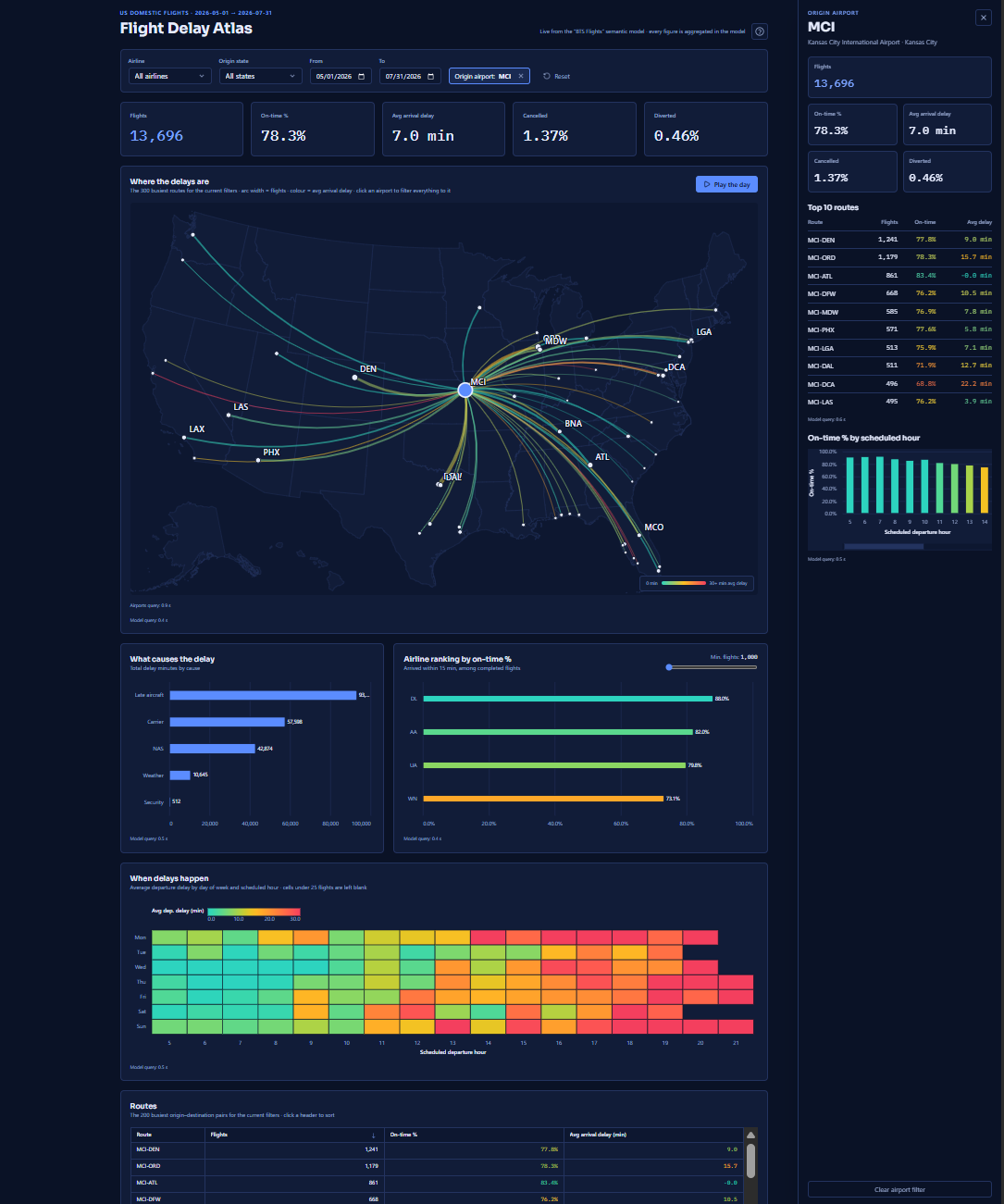
Task: Click the main Cancelled 1.37% card
Action: 574,129
